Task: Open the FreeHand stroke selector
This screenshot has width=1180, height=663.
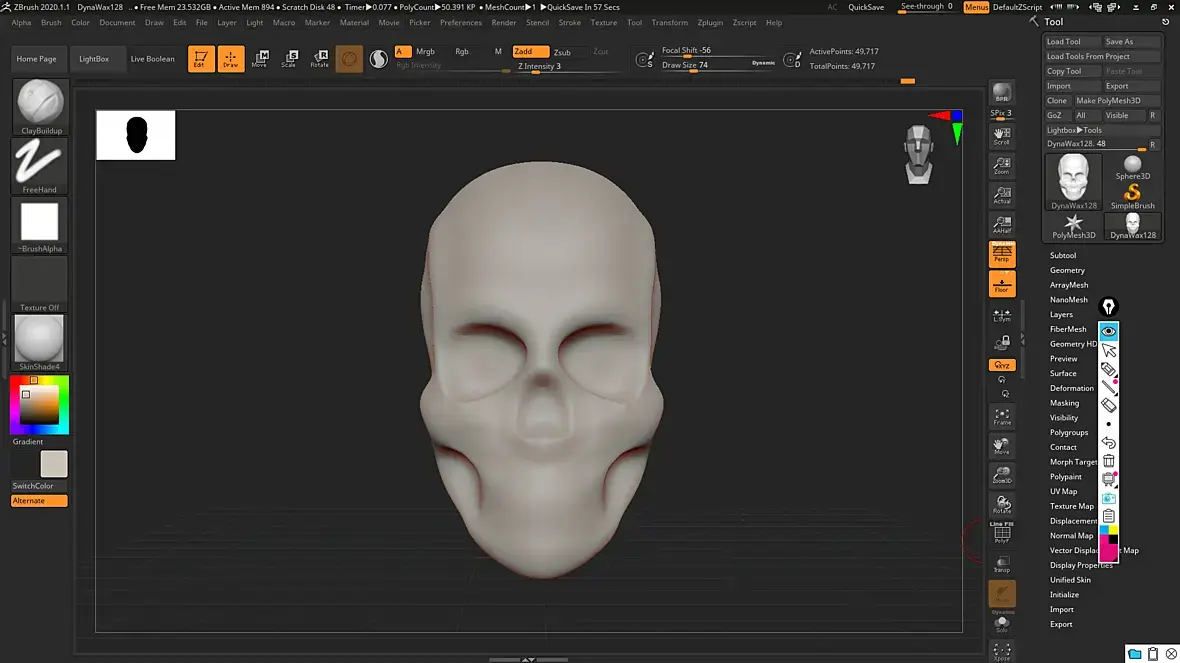Action: click(x=40, y=165)
